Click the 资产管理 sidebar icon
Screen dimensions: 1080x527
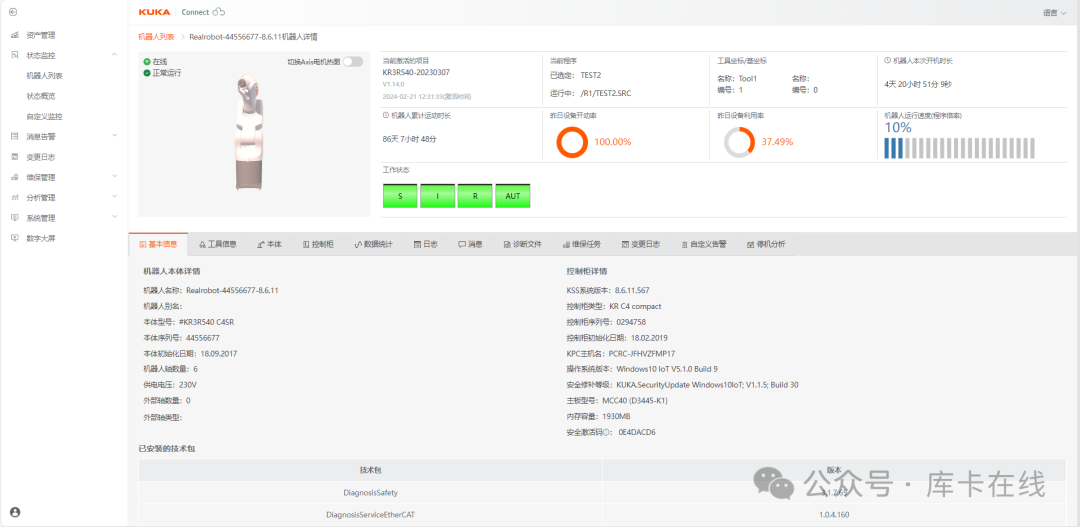[x=14, y=35]
